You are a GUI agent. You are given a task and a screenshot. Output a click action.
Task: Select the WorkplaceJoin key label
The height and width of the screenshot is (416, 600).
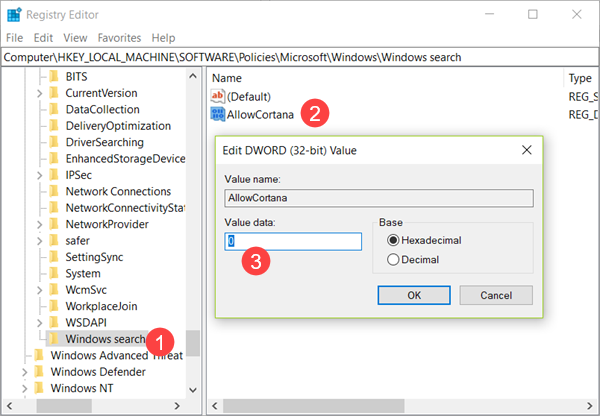click(101, 306)
